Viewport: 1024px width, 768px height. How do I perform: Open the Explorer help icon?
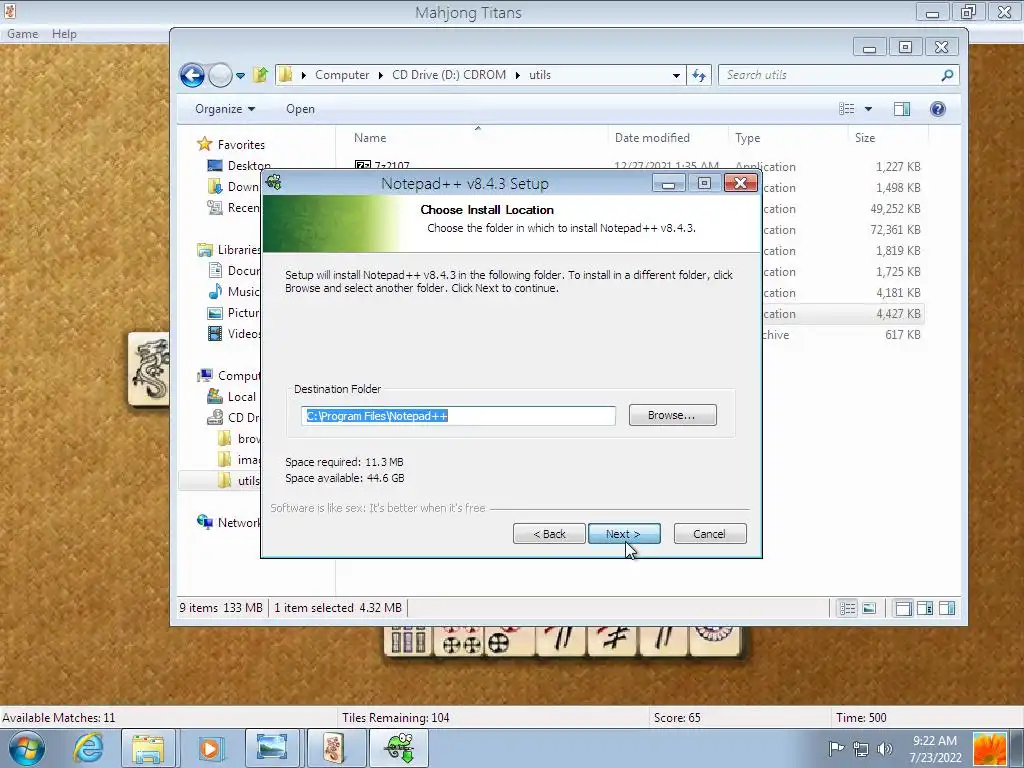point(938,109)
